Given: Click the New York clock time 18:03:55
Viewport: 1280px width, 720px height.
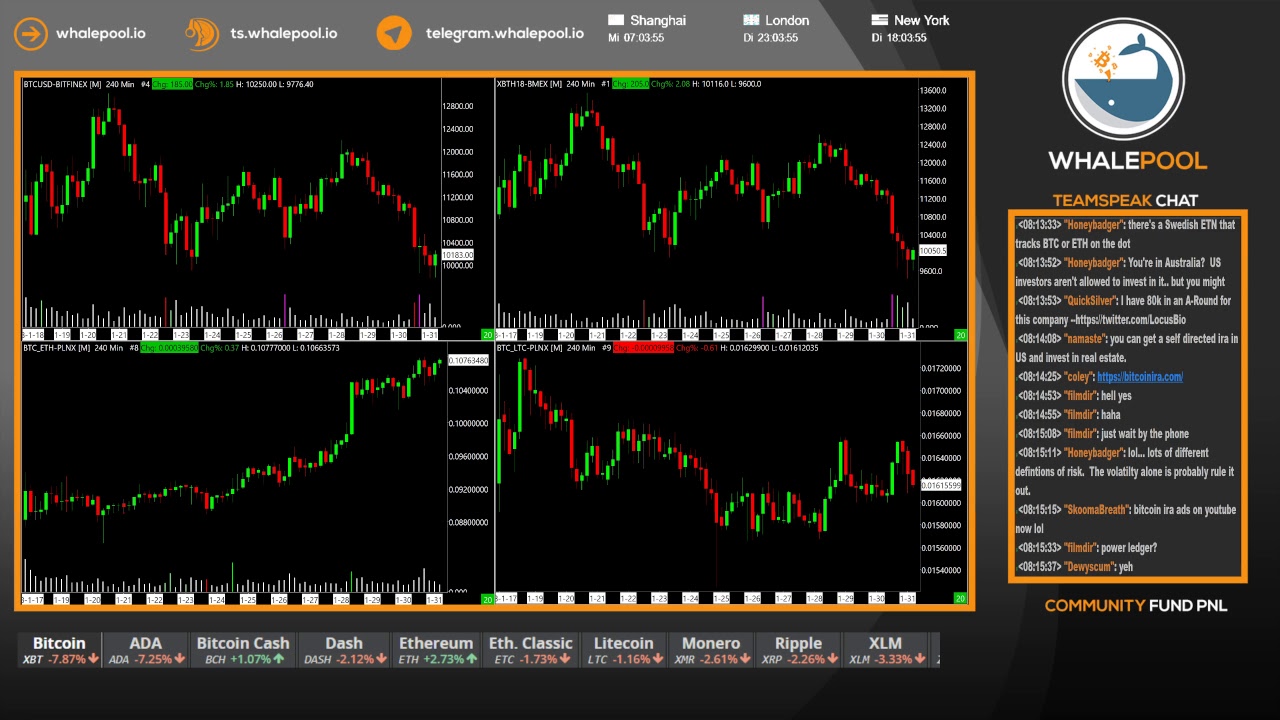Looking at the screenshot, I should 906,38.
